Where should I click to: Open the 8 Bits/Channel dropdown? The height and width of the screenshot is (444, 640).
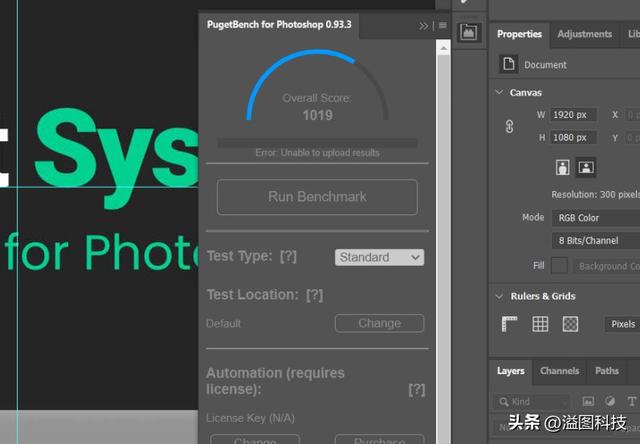(x=596, y=240)
